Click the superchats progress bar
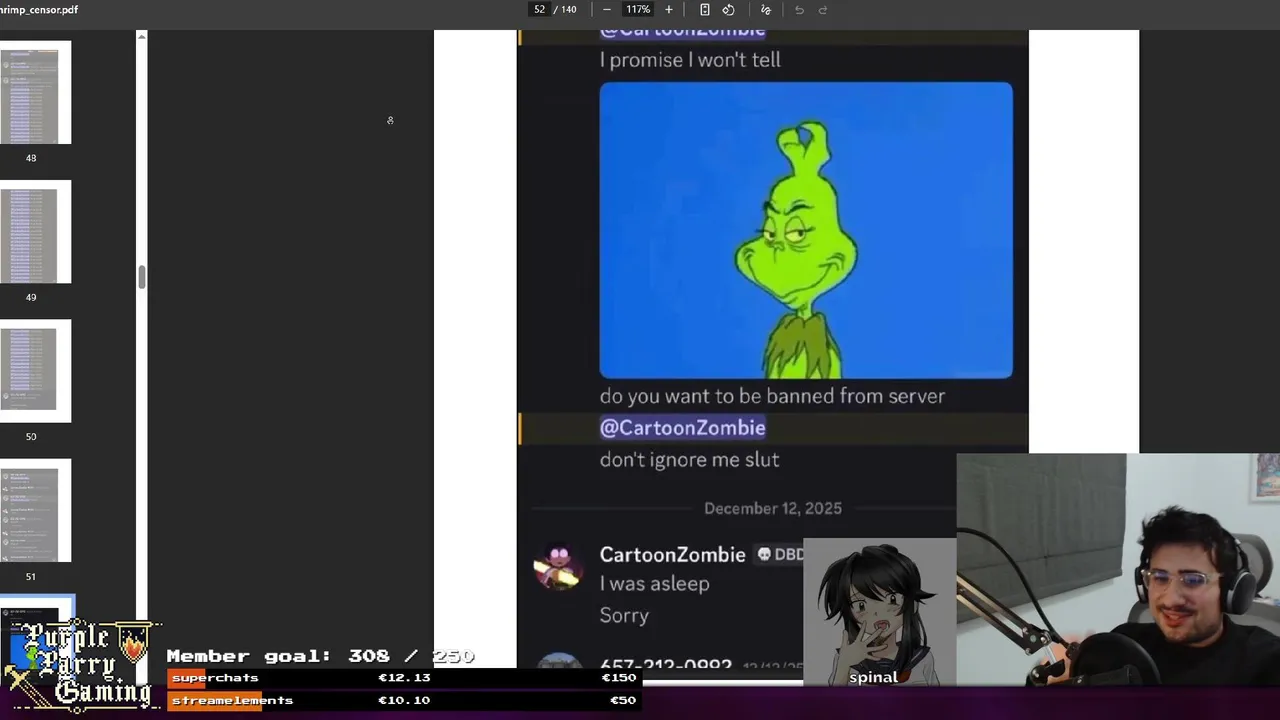 [x=404, y=678]
